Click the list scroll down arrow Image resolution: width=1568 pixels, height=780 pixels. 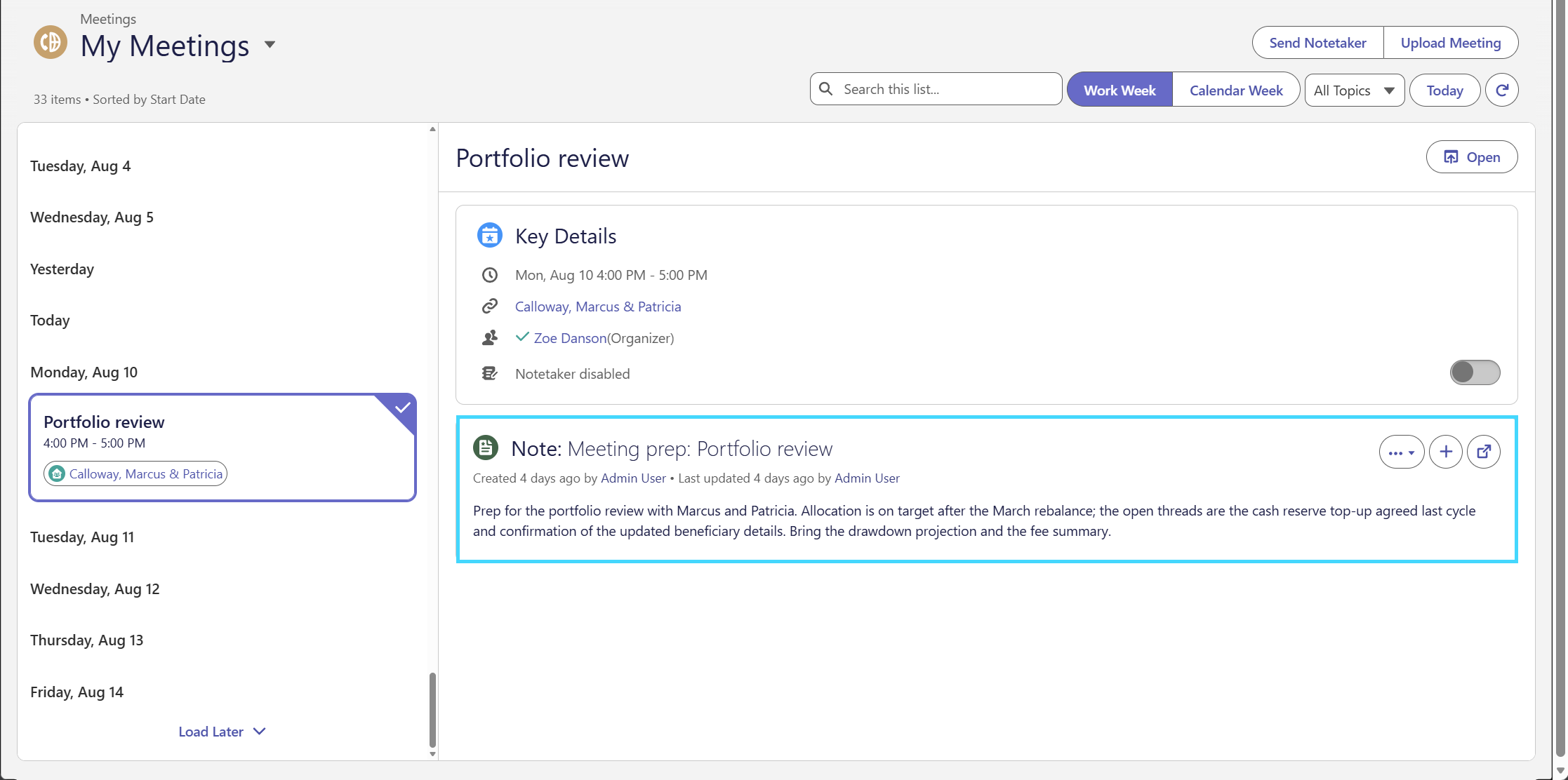[432, 754]
